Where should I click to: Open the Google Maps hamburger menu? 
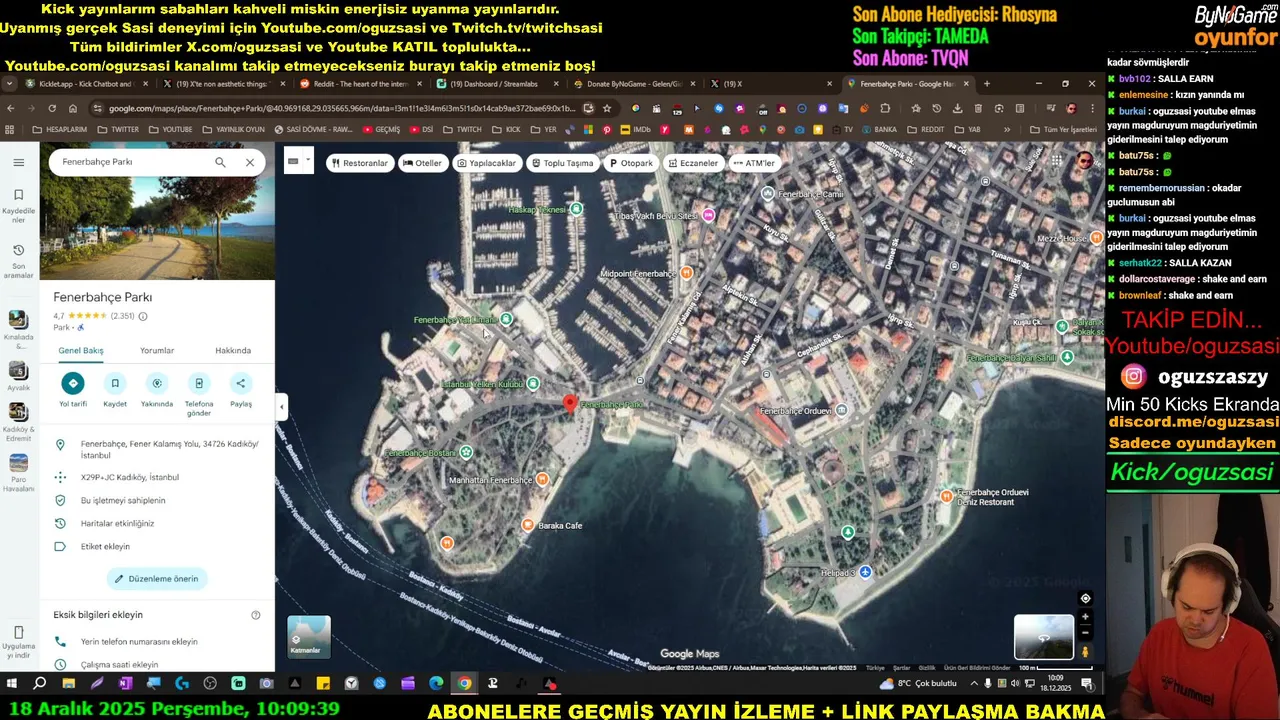(18, 162)
